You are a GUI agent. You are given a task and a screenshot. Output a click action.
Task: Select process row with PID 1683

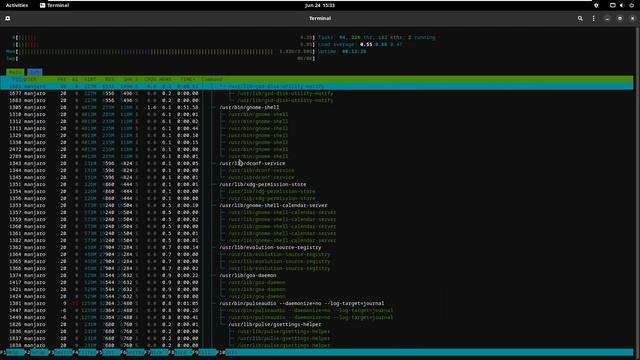tap(317, 100)
